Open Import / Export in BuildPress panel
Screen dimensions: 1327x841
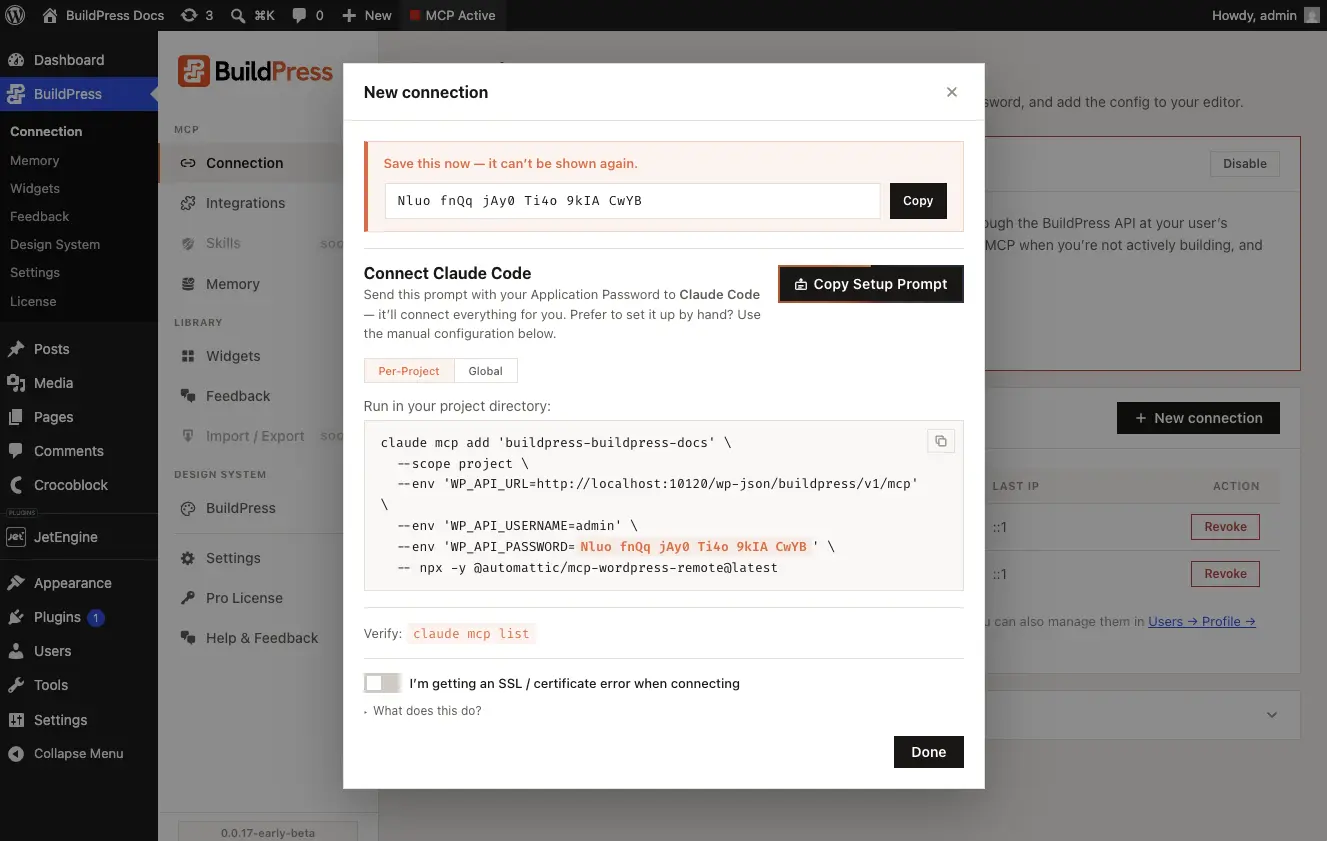(255, 436)
